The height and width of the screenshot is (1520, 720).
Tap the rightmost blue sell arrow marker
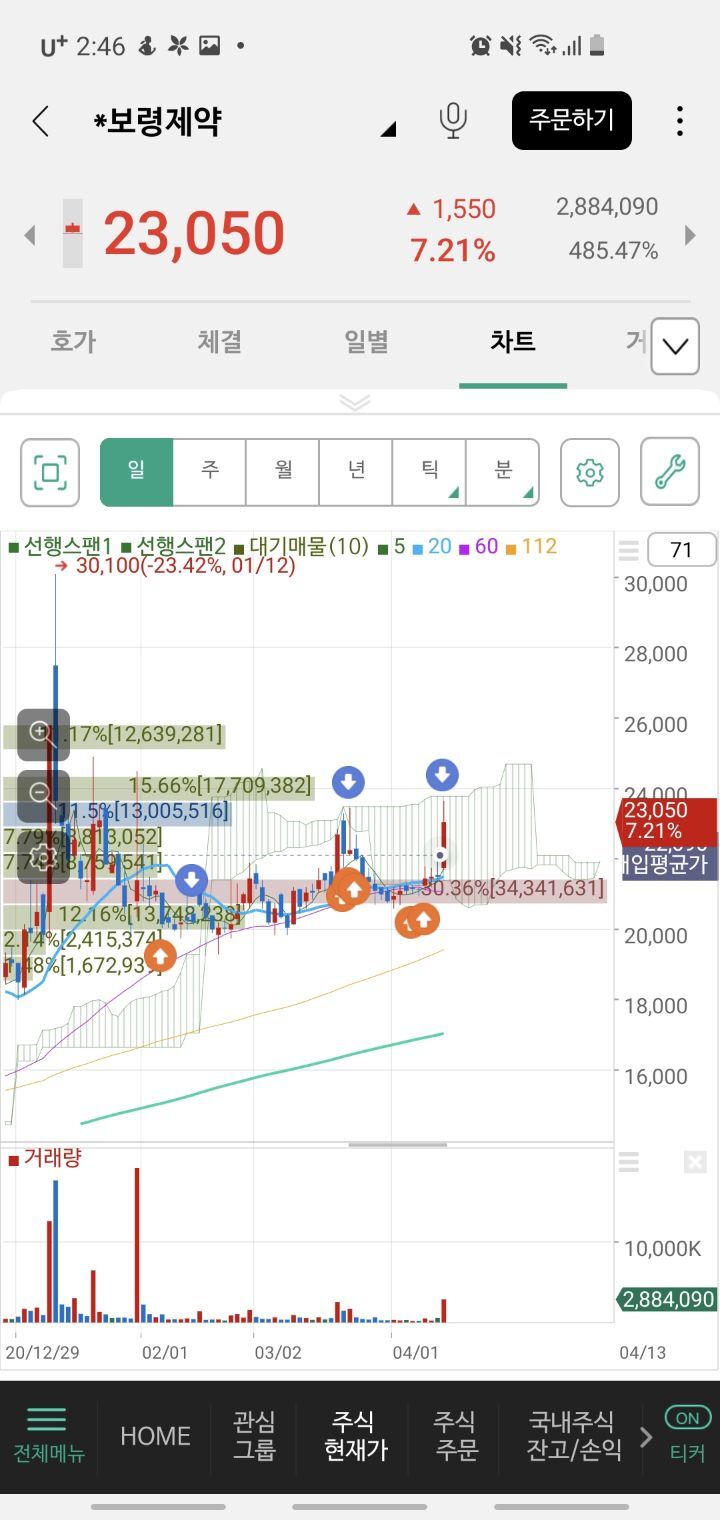tap(442, 774)
